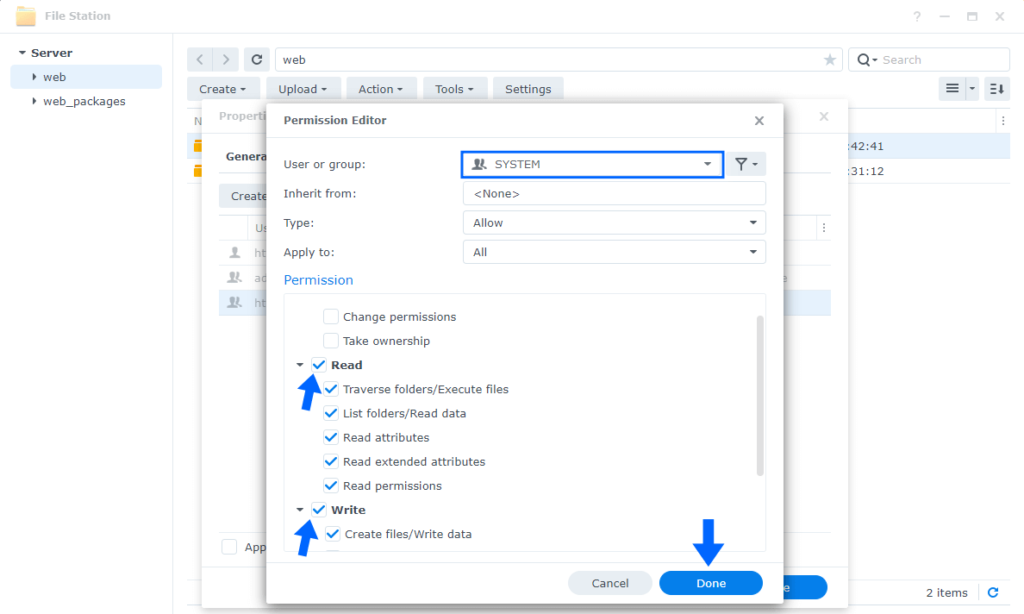The image size is (1024, 614).
Task: Open the Apply to dropdown
Action: pos(753,251)
